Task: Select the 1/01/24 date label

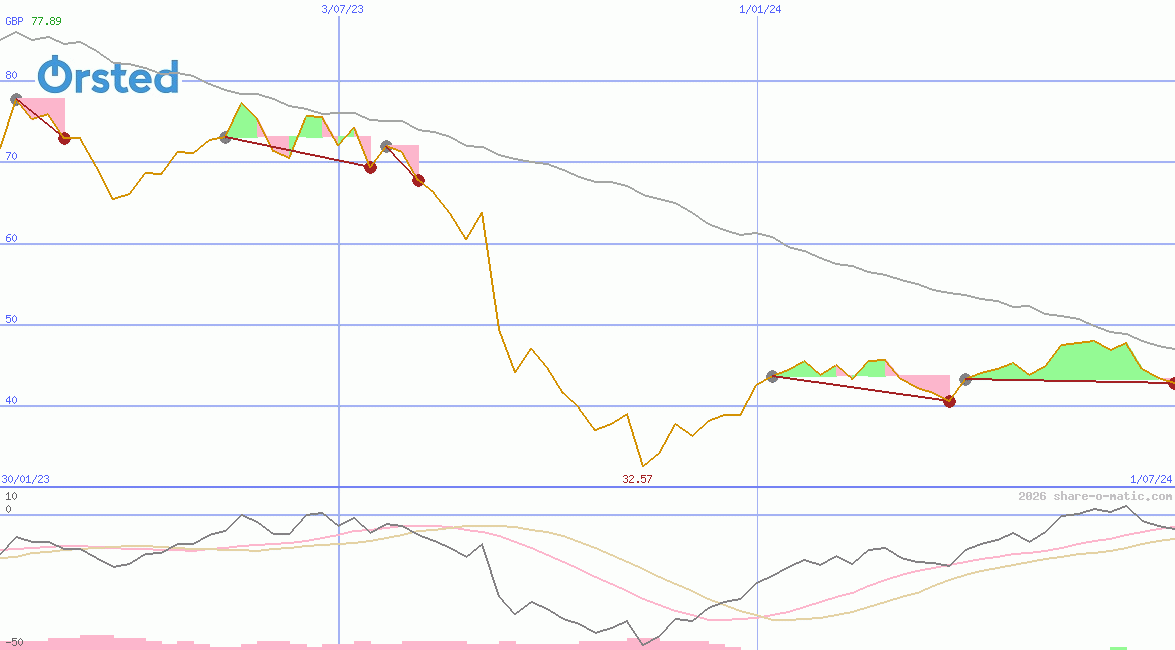Action: coord(760,9)
